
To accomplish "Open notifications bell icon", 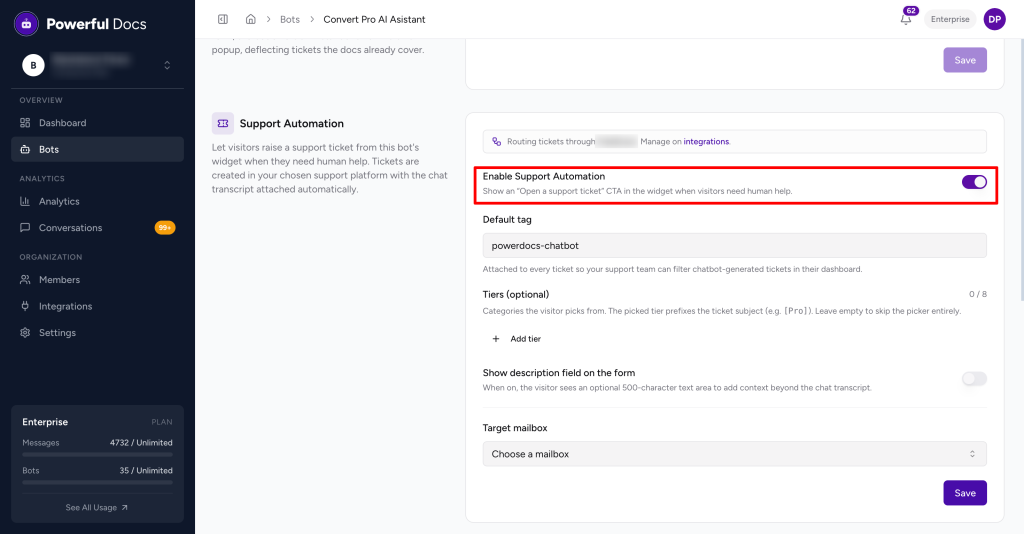I will (x=906, y=20).
